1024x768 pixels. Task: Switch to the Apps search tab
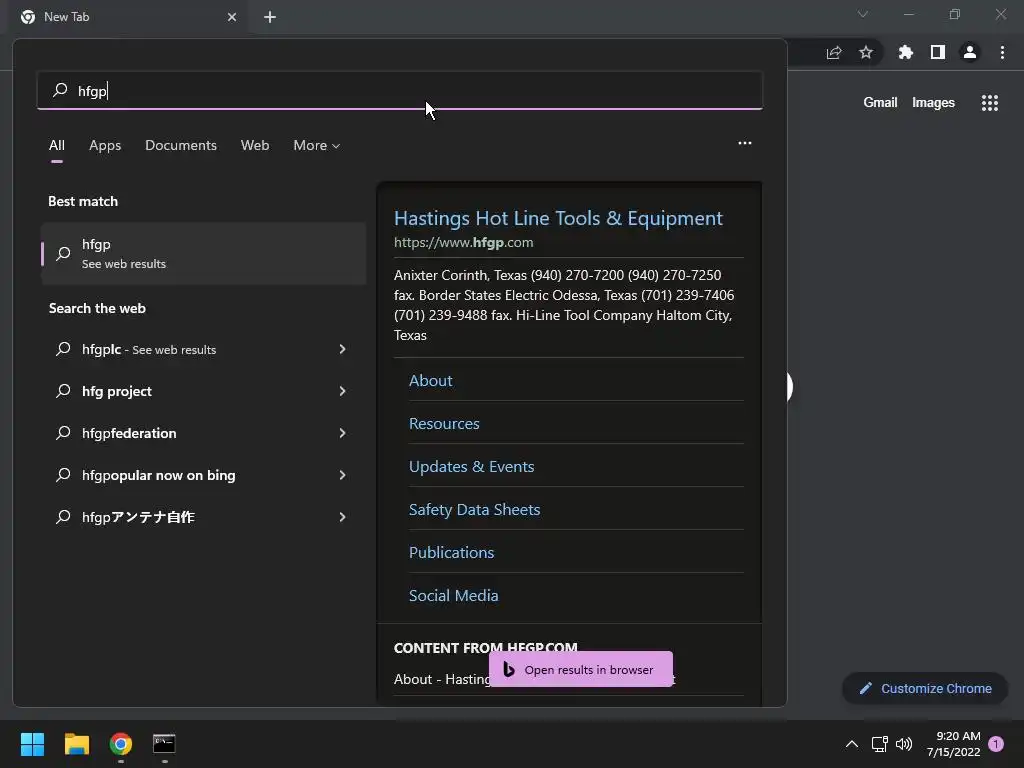(x=105, y=146)
